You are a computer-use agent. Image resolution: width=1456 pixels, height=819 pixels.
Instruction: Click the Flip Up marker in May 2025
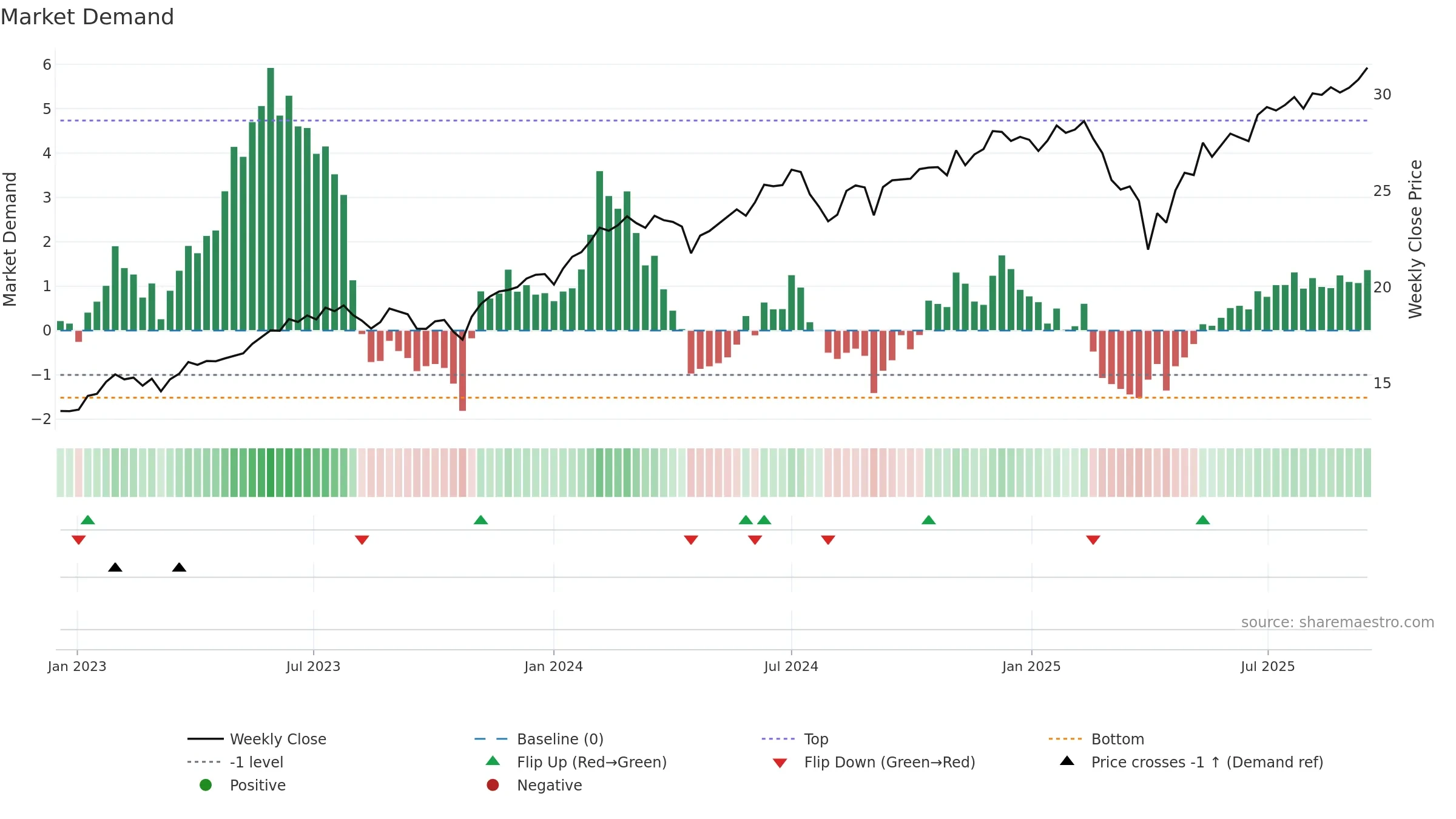1203,520
